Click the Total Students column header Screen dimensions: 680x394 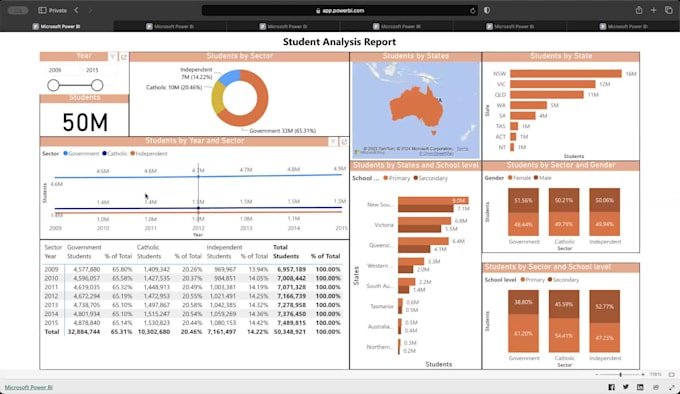[286, 256]
